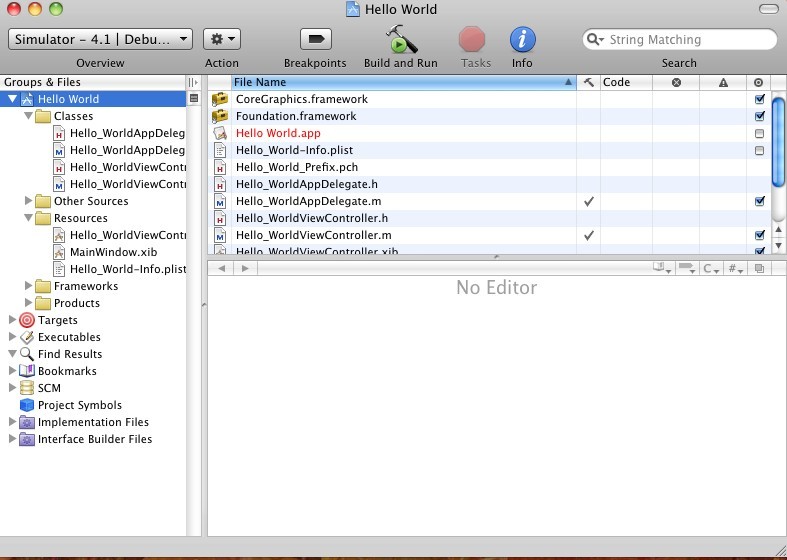Click the sidebar column split icon
Screen dimensions: 787x560
coord(193,82)
